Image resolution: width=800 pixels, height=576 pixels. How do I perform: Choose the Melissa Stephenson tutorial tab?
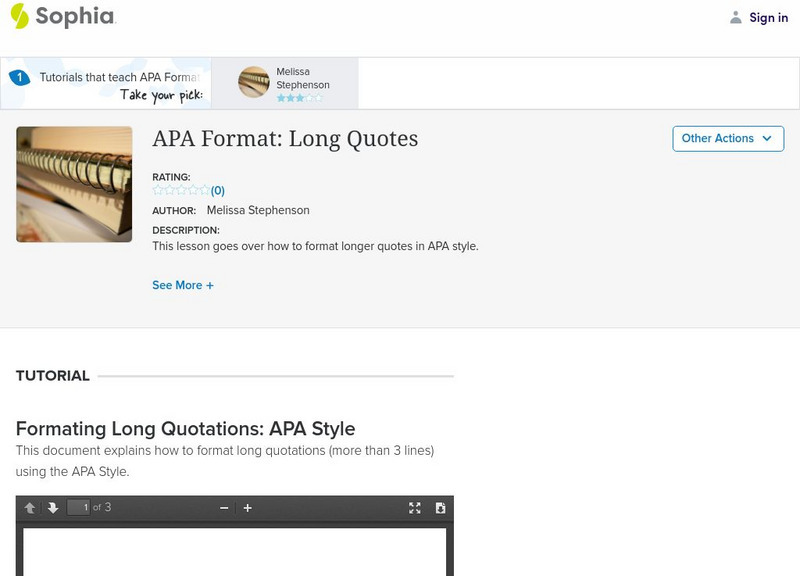click(x=285, y=83)
